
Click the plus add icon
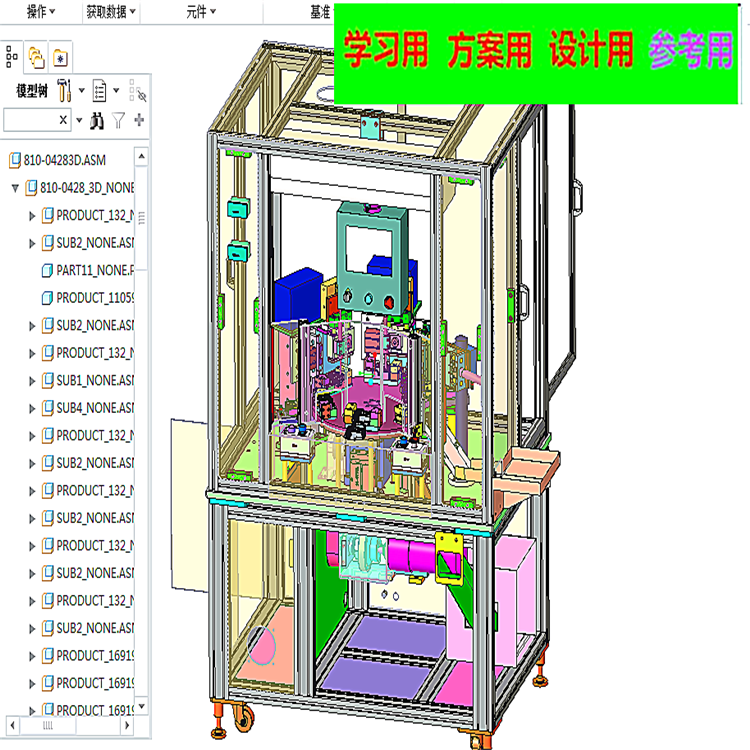[139, 120]
